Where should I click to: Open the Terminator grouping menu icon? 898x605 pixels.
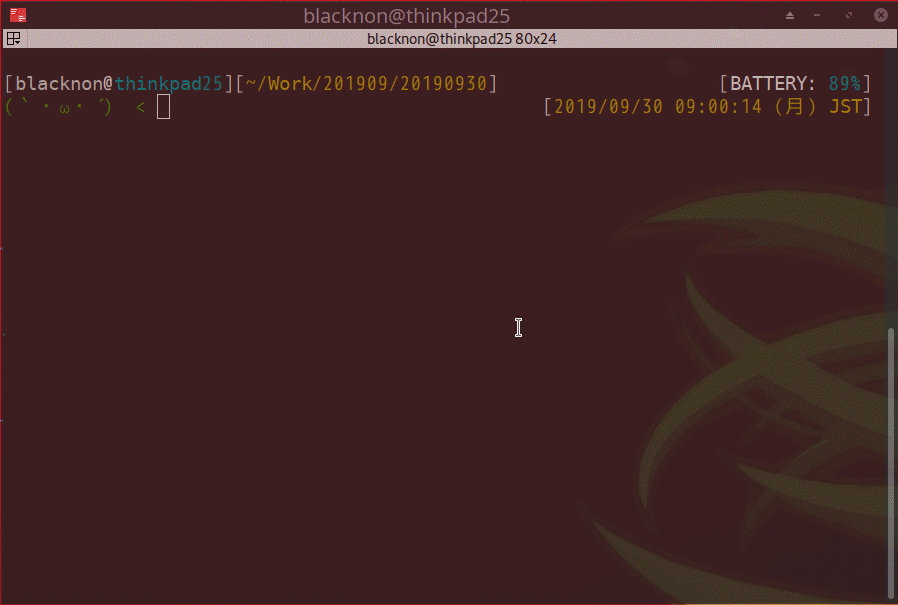(14, 38)
